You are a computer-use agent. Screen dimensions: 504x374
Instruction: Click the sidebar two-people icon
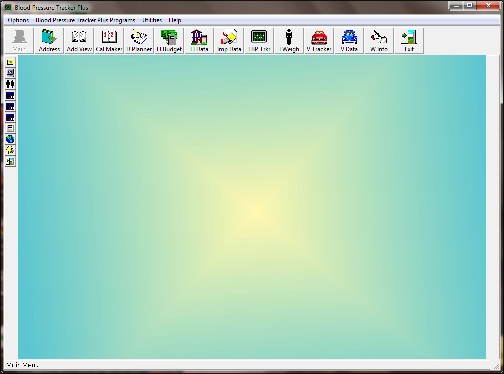[10, 84]
